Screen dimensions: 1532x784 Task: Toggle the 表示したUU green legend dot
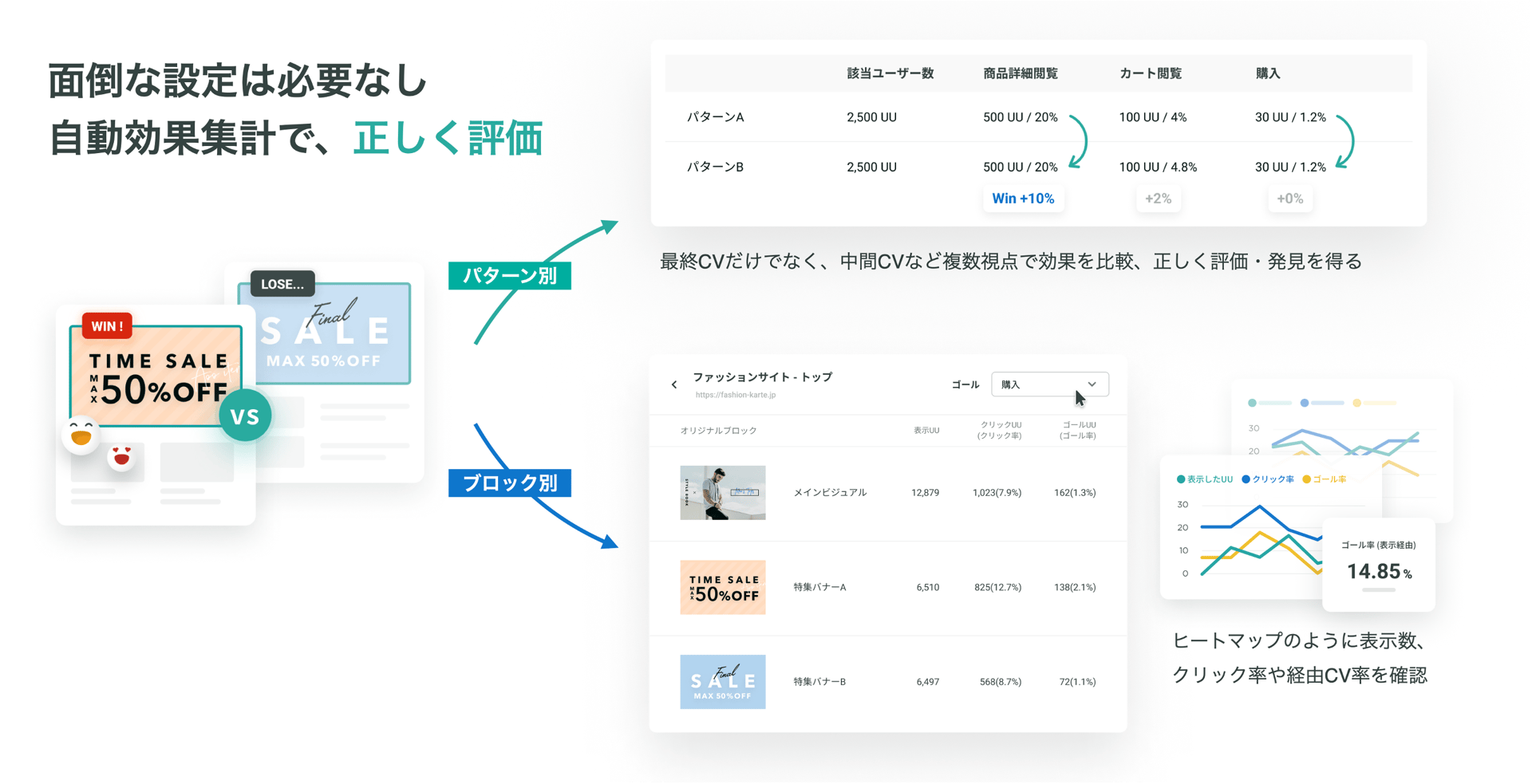[1181, 479]
